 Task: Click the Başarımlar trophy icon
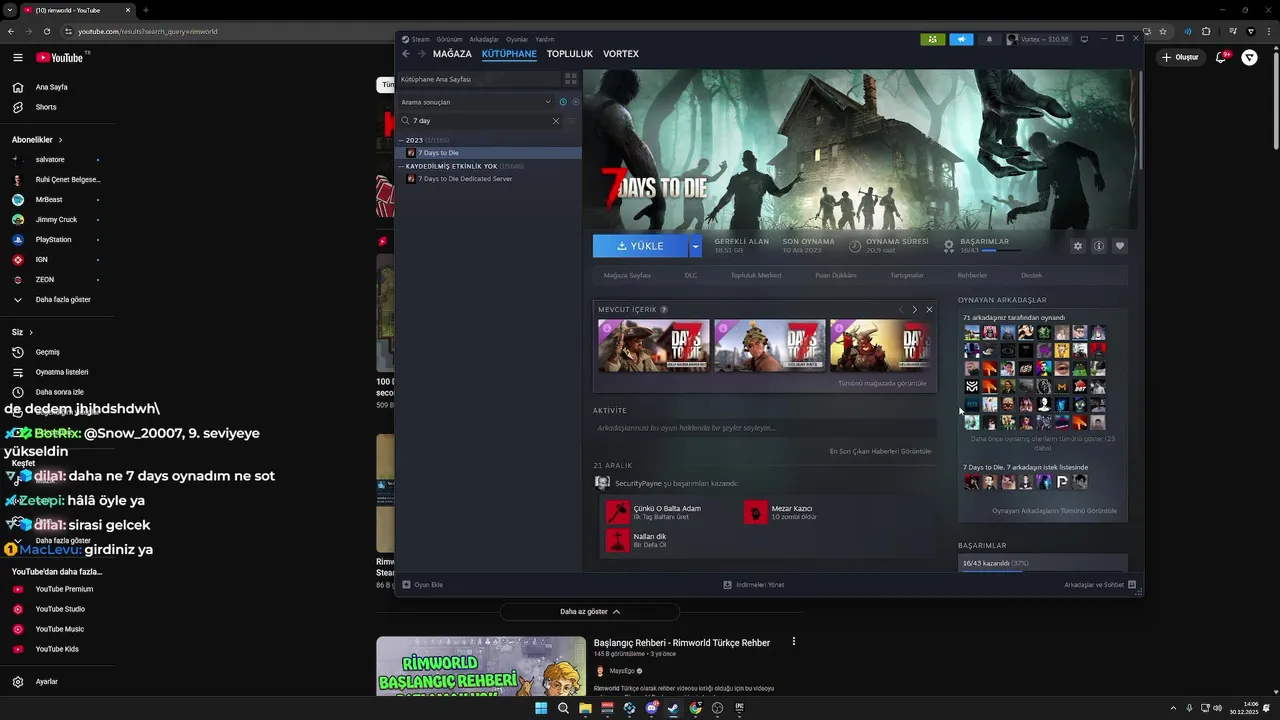[x=949, y=246]
